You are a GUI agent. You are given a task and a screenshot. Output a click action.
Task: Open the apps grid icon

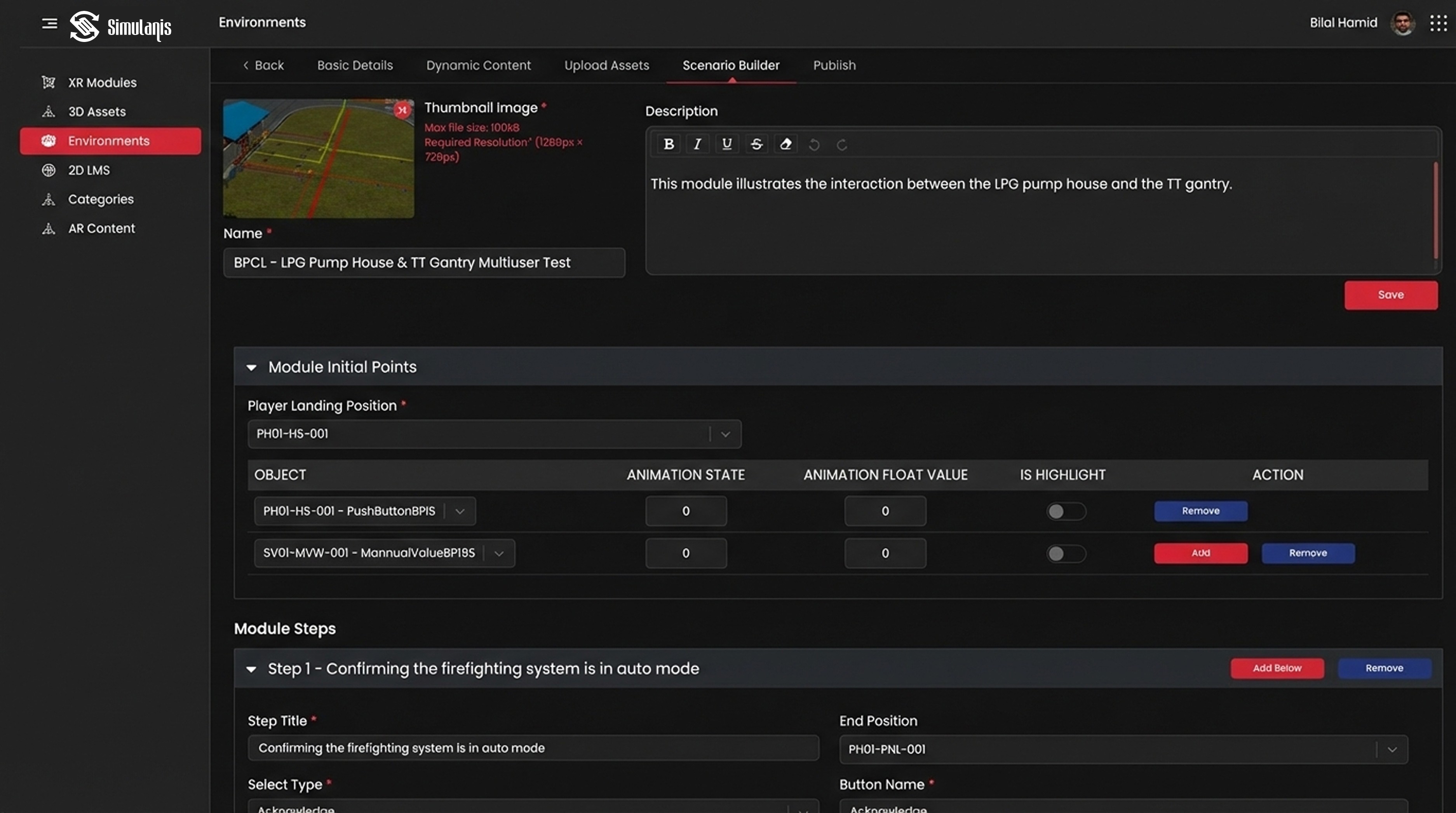click(1438, 23)
